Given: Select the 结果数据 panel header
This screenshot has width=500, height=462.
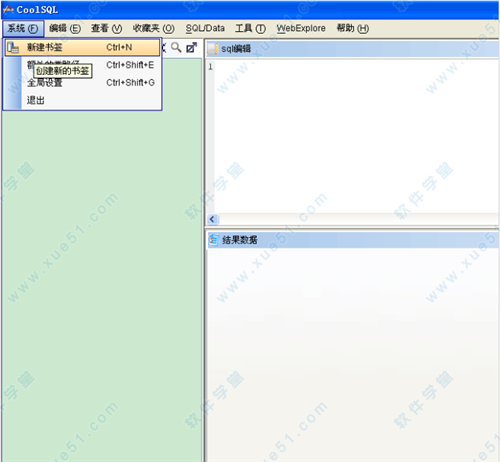Looking at the screenshot, I should coord(352,240).
